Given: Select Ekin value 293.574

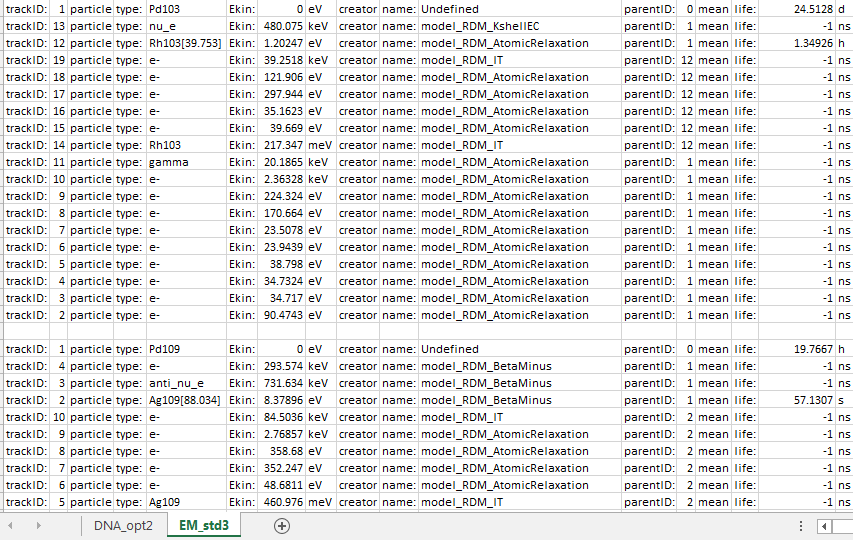Looking at the screenshot, I should (x=282, y=366).
